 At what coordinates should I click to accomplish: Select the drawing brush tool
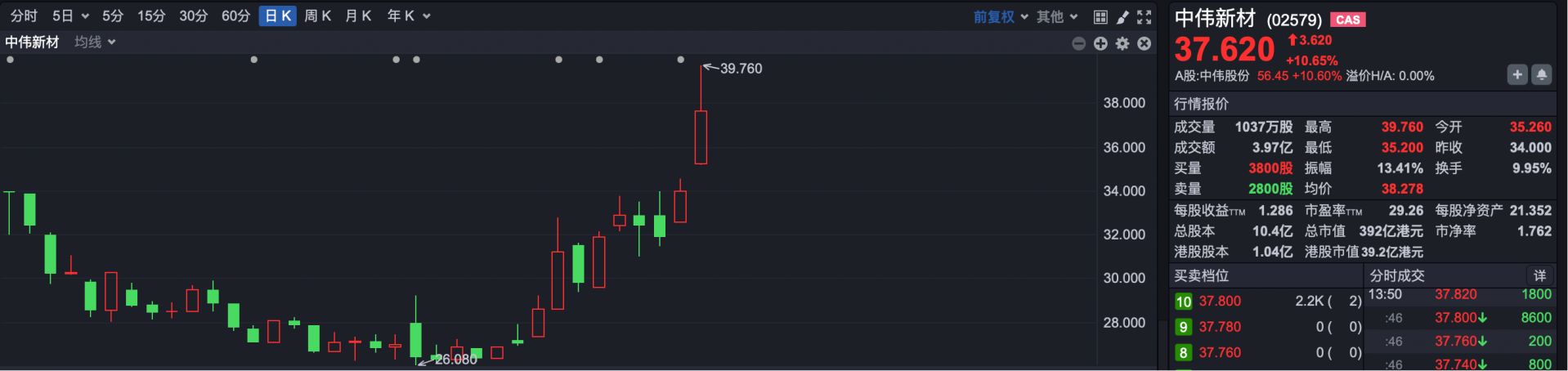(x=1122, y=17)
